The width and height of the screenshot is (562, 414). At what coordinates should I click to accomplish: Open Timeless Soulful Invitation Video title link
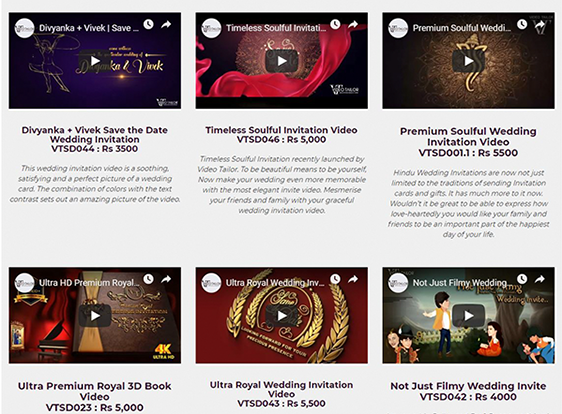tap(281, 130)
